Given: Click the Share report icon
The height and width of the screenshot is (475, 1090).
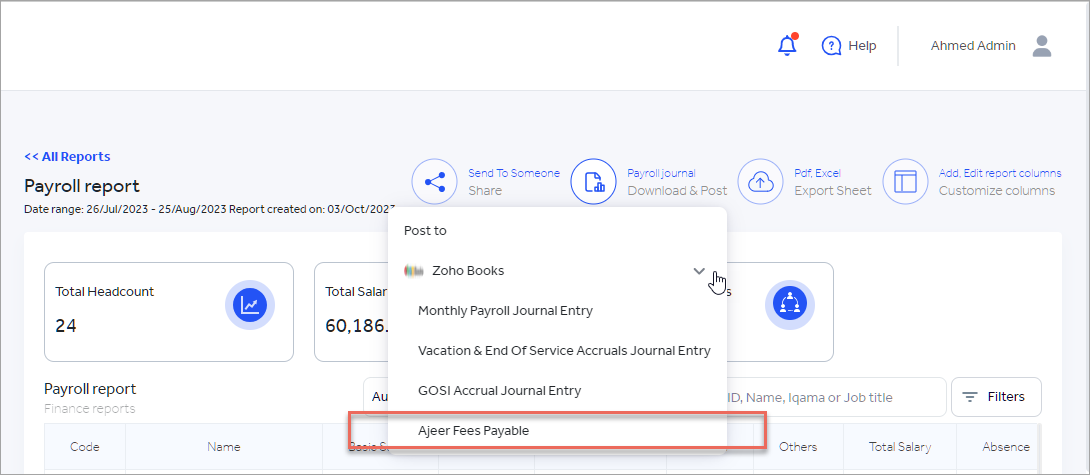Looking at the screenshot, I should tap(434, 182).
